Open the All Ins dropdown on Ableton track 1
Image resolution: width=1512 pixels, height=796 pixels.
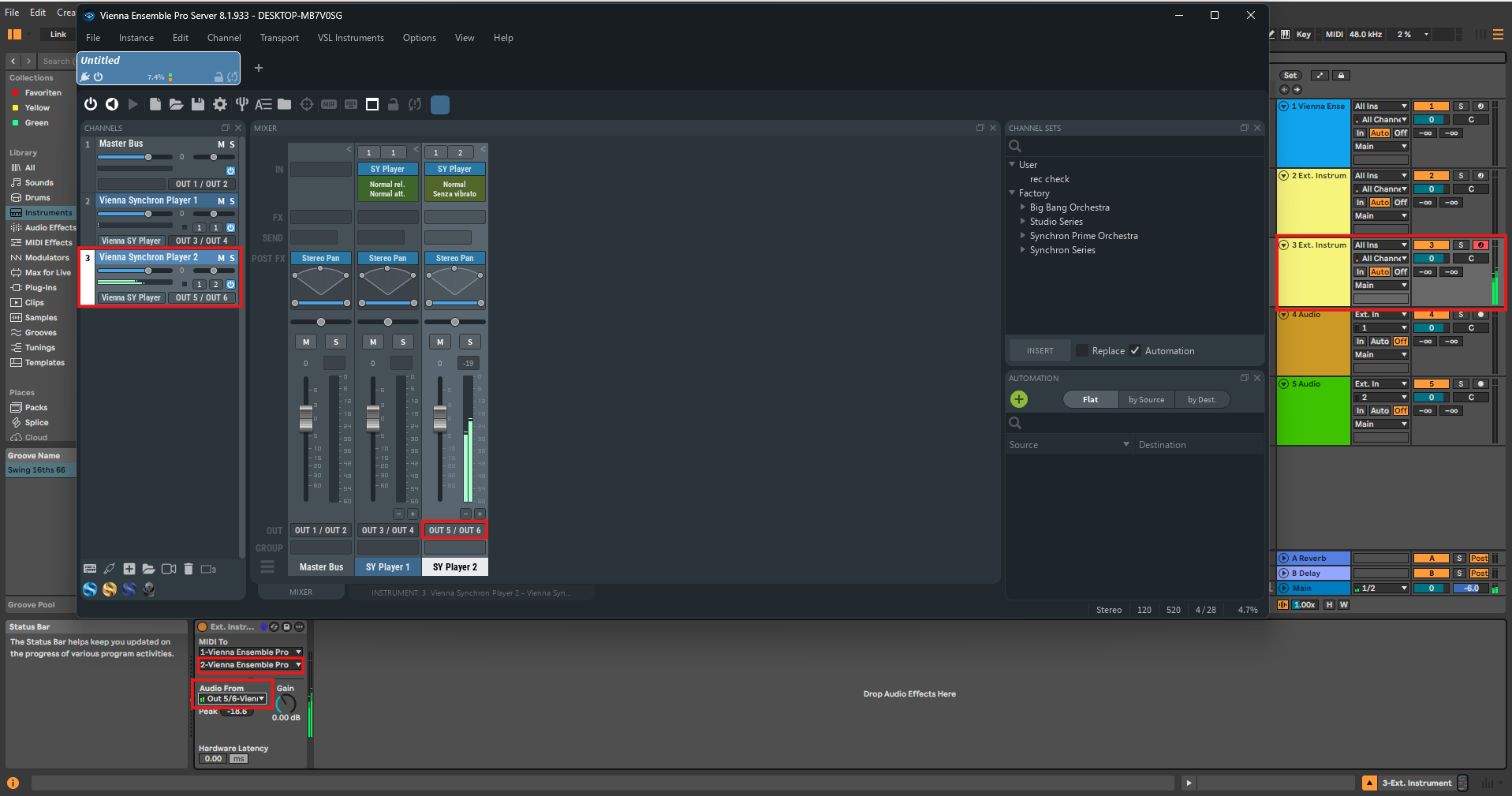pos(1380,107)
